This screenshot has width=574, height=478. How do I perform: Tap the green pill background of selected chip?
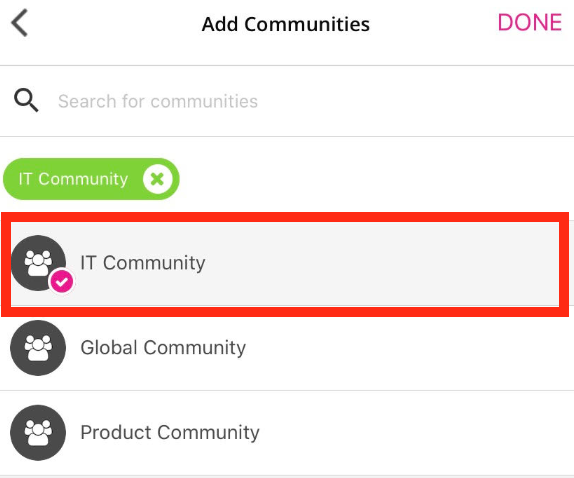click(91, 179)
